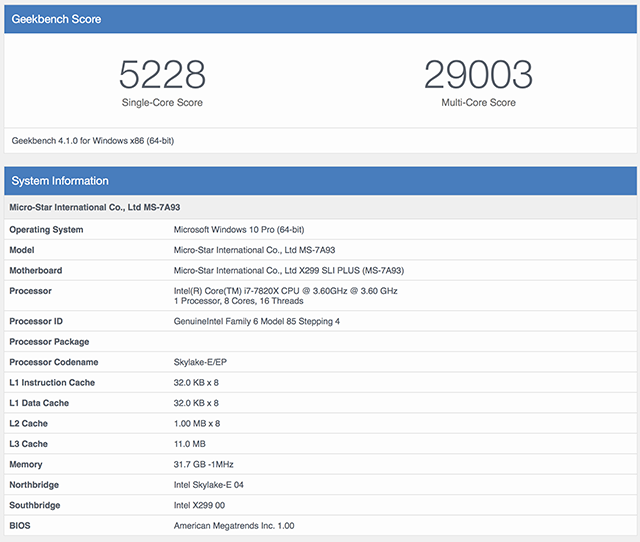
Task: Click the Memory label
Action: [x=26, y=464]
